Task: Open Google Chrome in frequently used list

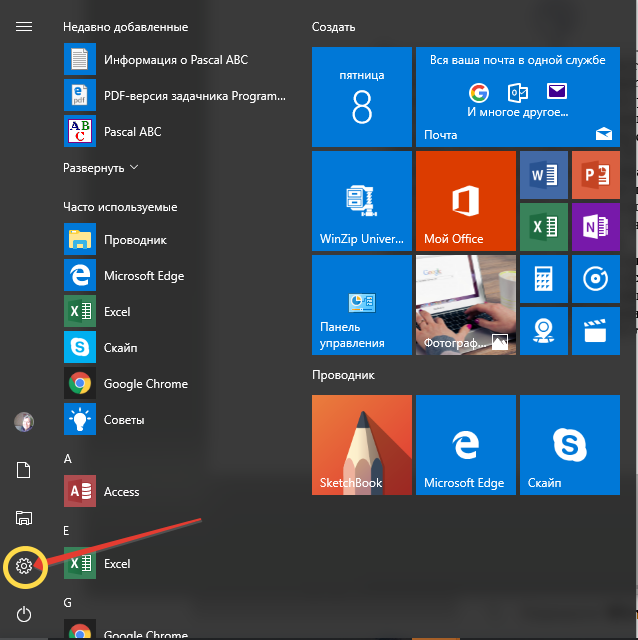Action: [x=176, y=383]
